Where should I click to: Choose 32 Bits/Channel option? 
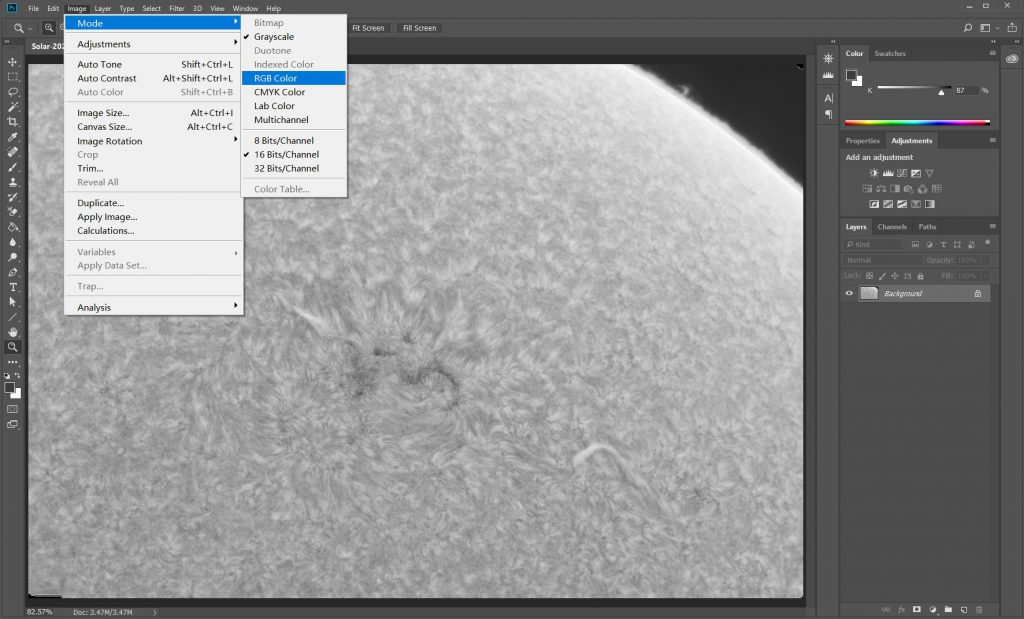click(x=286, y=168)
